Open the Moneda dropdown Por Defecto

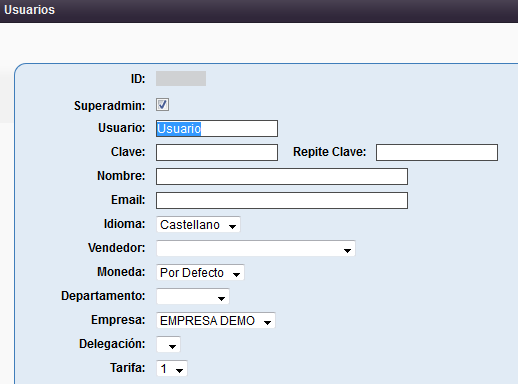(200, 272)
